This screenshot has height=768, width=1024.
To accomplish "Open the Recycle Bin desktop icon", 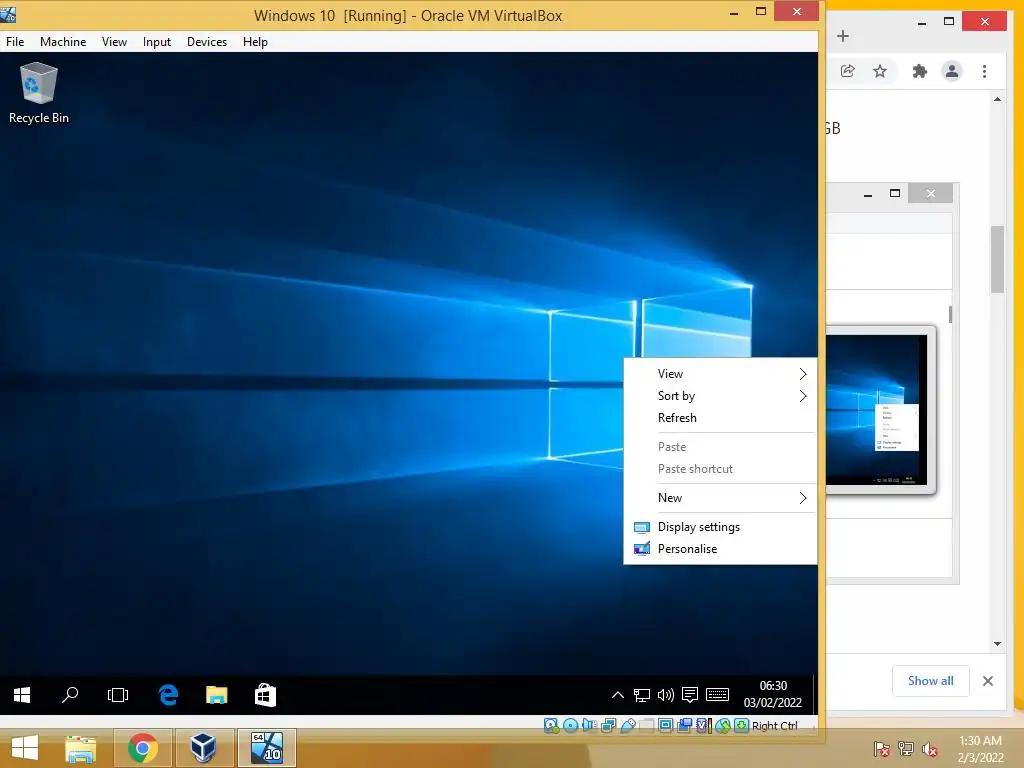I will (x=39, y=93).
